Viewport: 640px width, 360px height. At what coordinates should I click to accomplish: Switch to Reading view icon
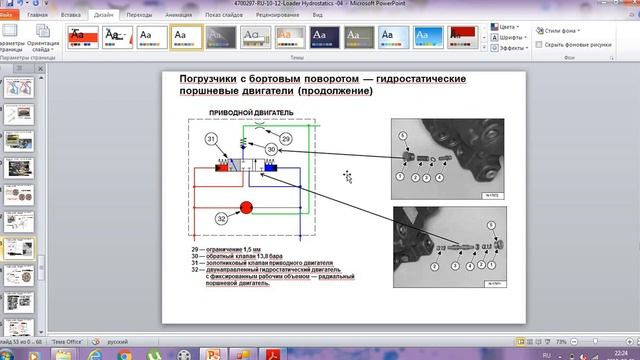coord(539,342)
